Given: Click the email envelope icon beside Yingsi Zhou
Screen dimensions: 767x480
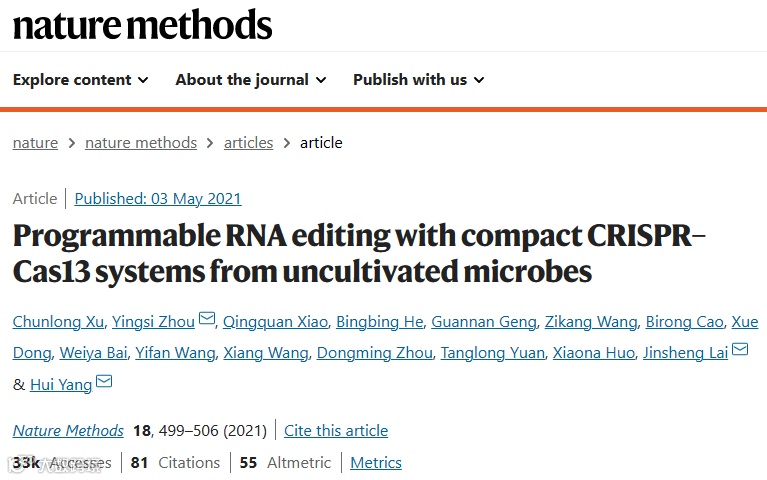Looking at the screenshot, I should click(x=207, y=318).
